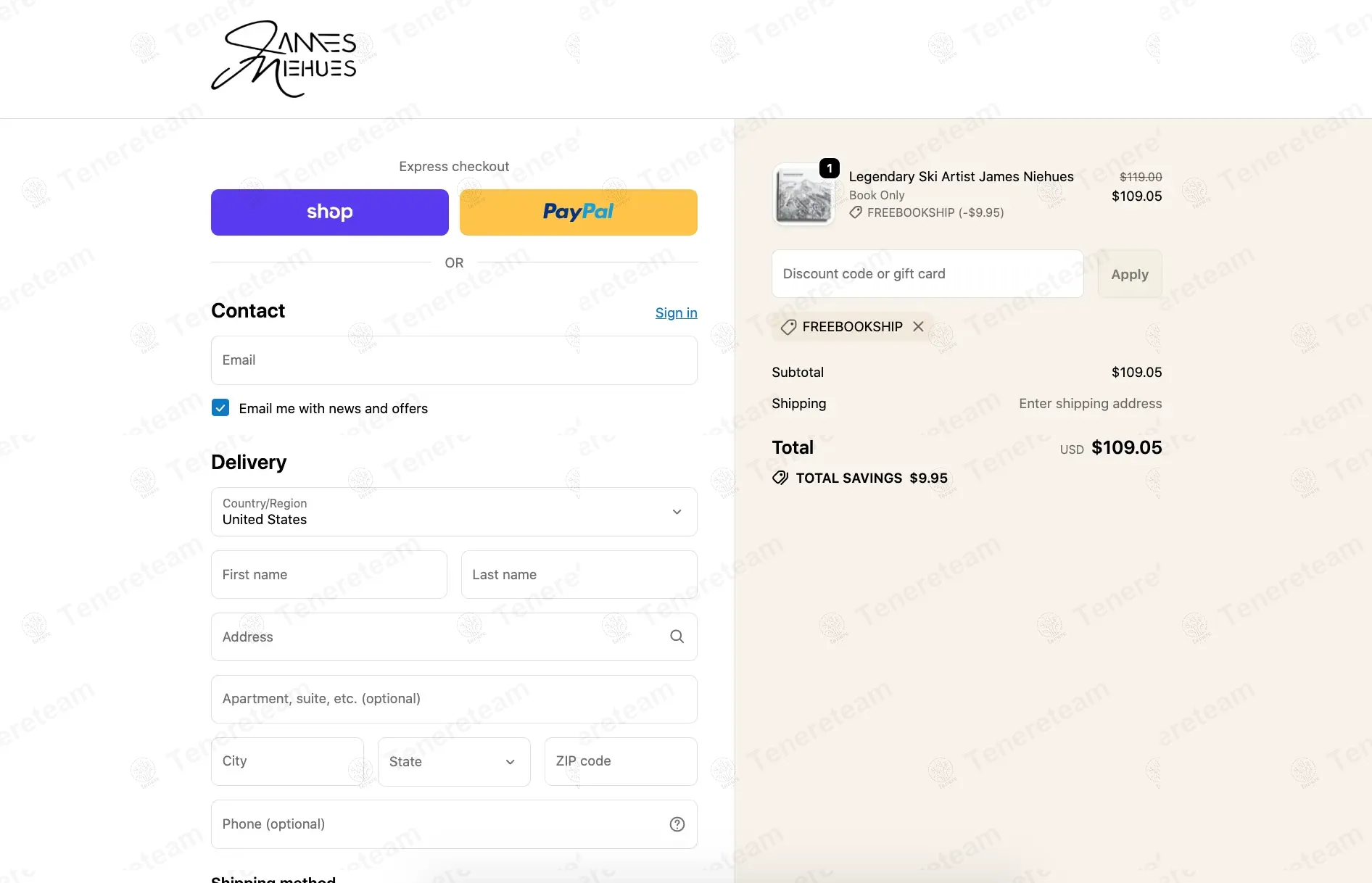Remove the FREEBOOKSHIP discount code

tap(918, 326)
